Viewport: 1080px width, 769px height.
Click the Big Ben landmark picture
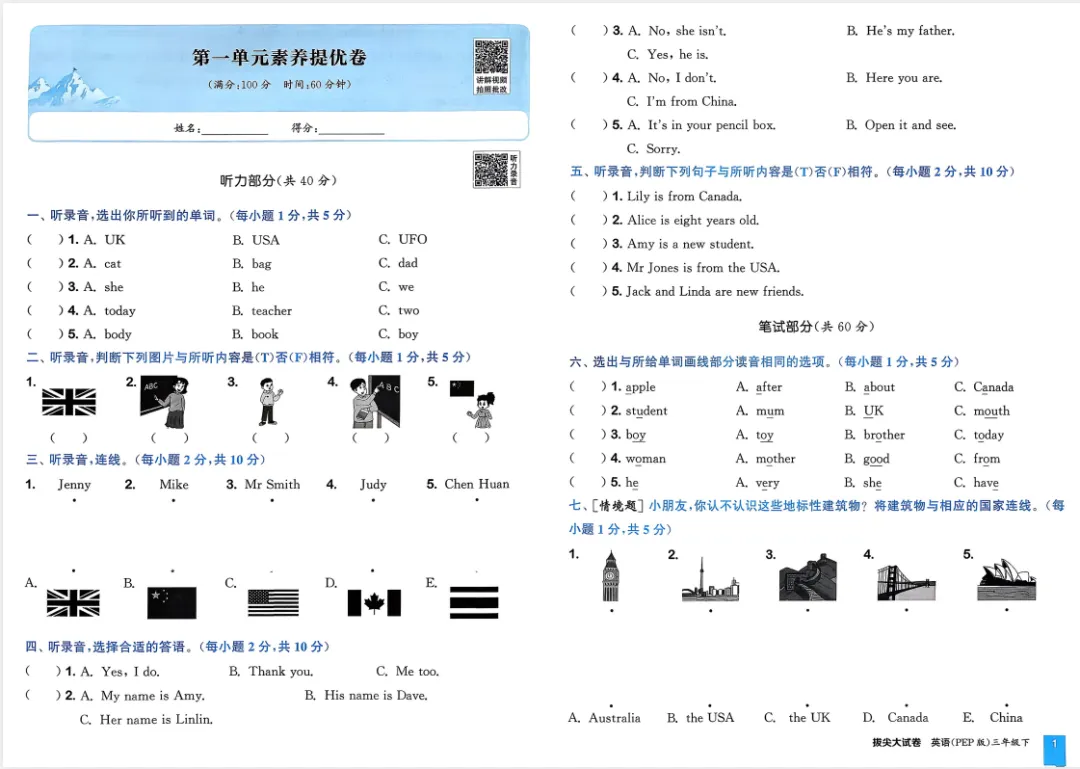pos(613,577)
